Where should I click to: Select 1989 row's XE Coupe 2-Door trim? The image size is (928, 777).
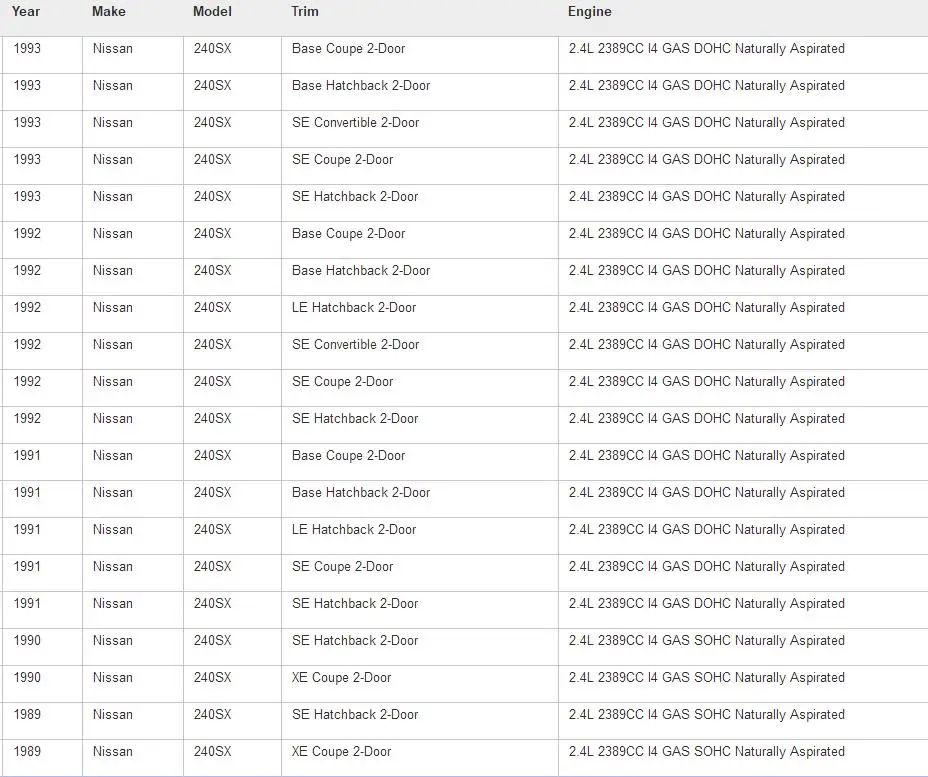point(341,752)
